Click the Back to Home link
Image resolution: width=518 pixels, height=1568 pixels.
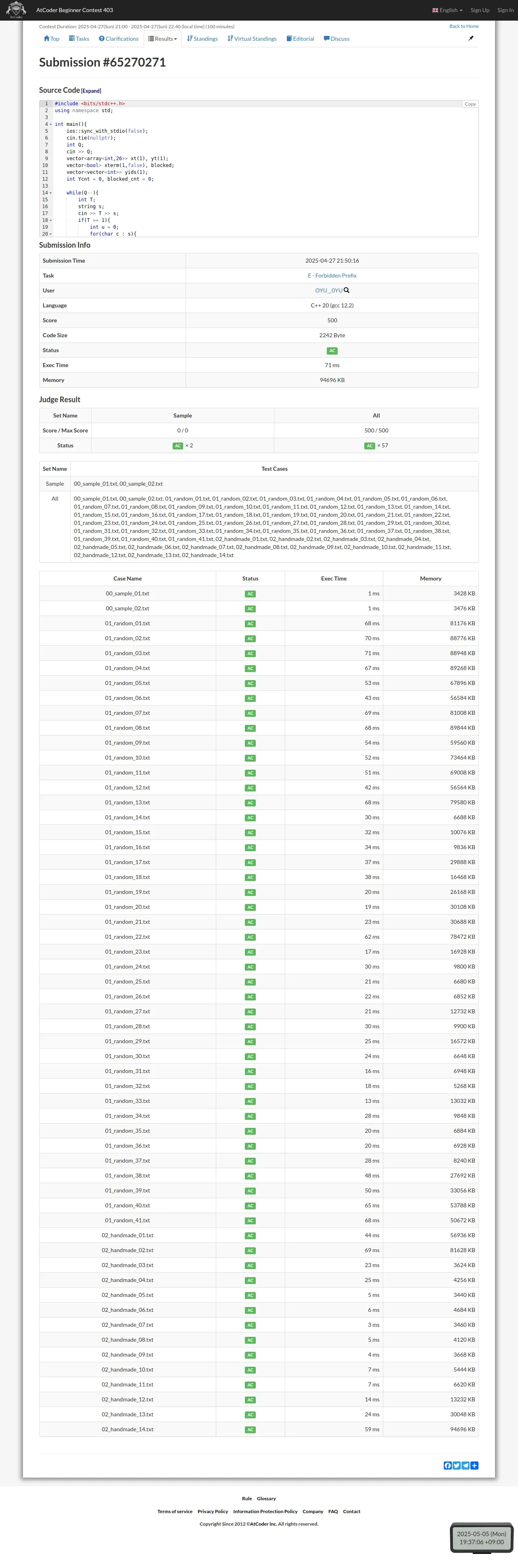coord(464,26)
